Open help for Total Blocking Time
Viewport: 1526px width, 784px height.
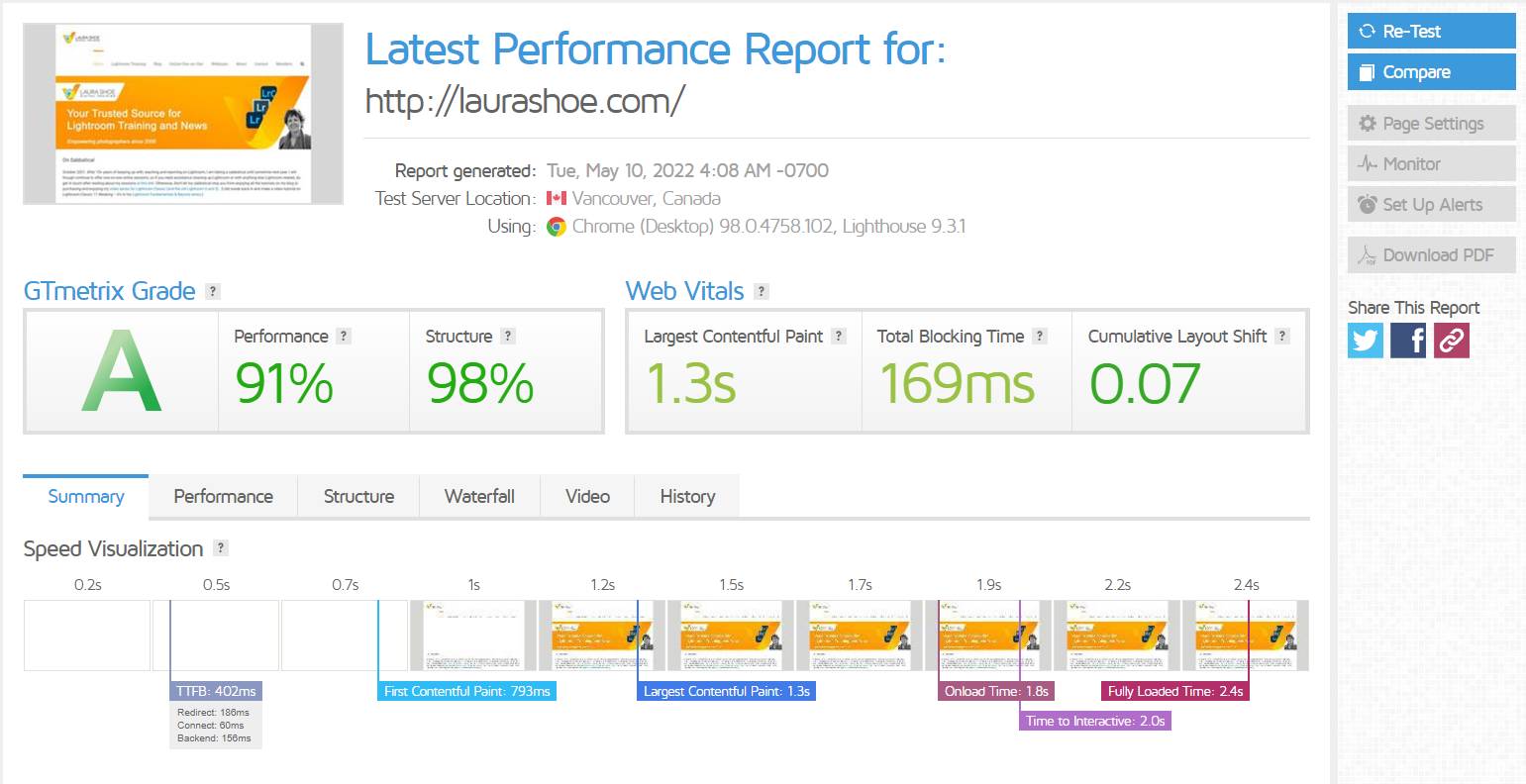tap(1040, 336)
